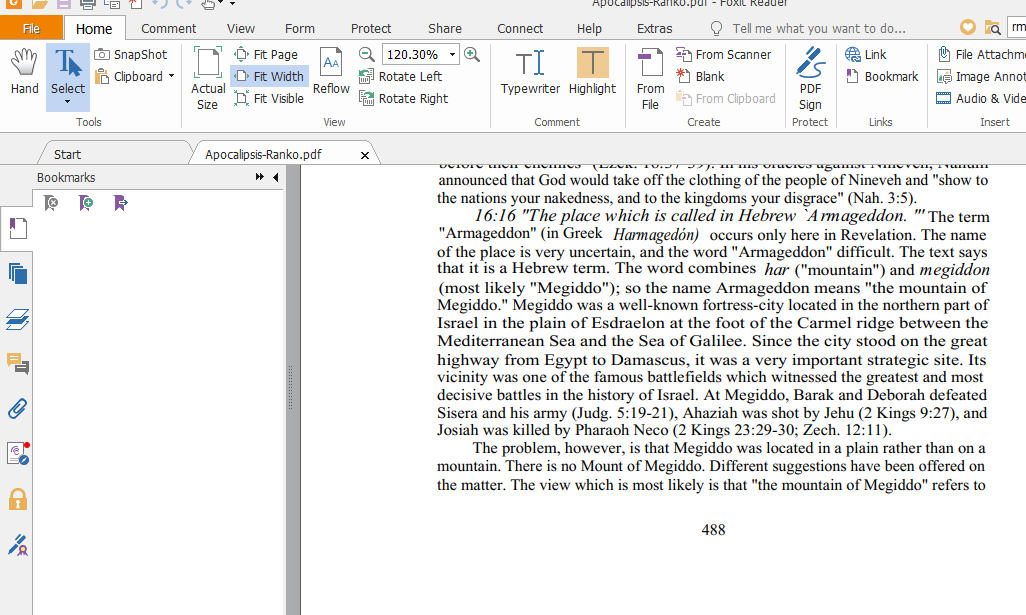Click the zoom out magnifier icon
This screenshot has width=1026, height=615.
(366, 54)
